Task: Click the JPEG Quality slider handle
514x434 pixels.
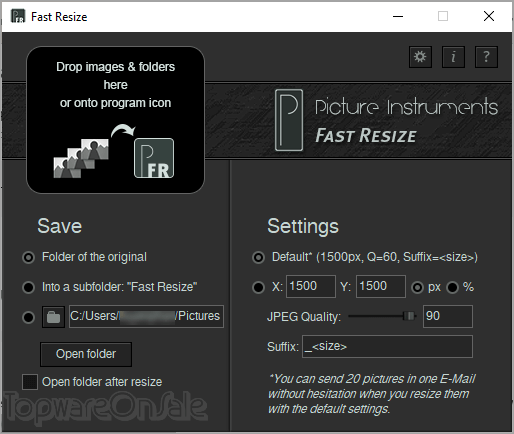Action: point(409,316)
